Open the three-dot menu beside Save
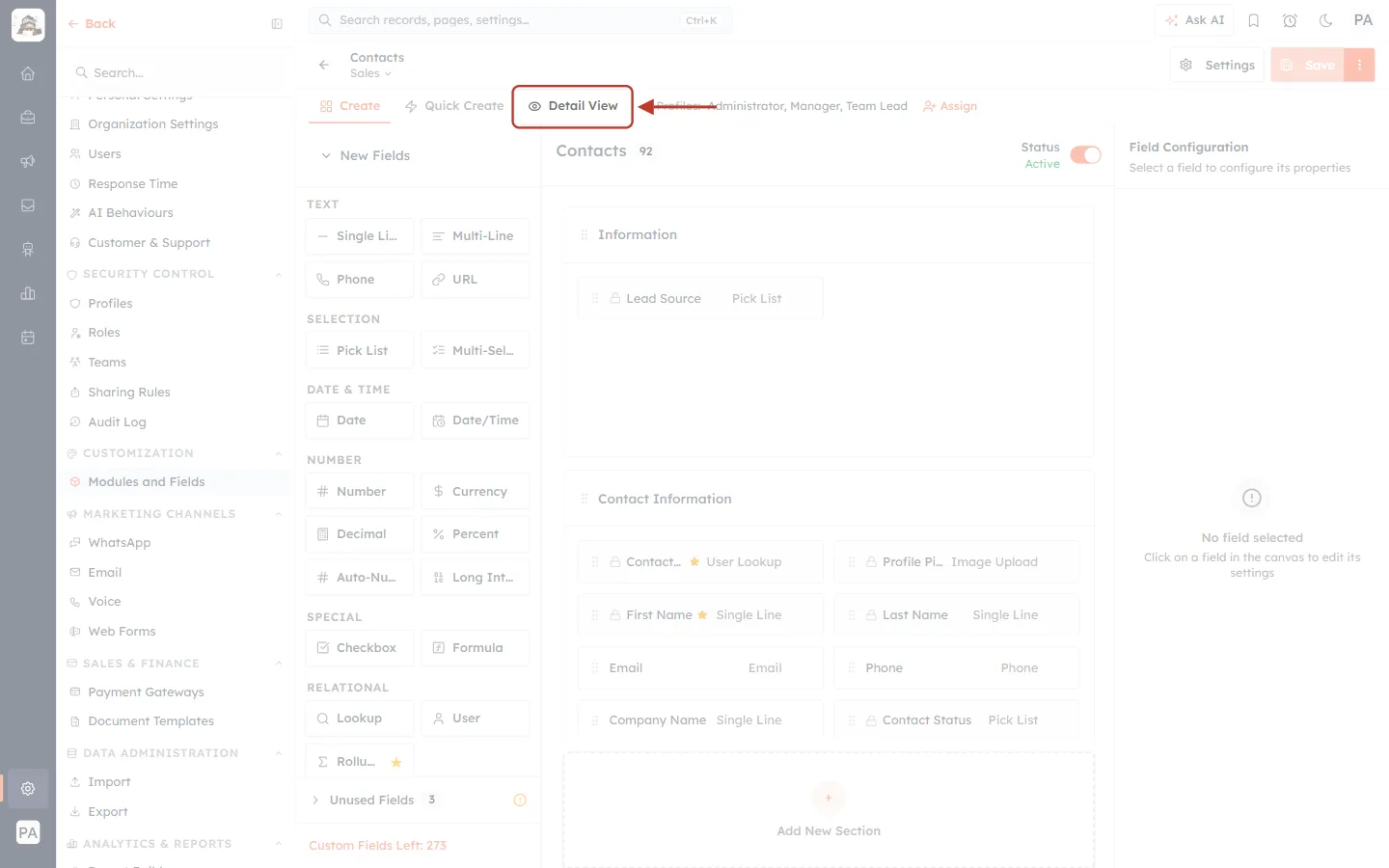Image resolution: width=1389 pixels, height=868 pixels. click(x=1359, y=65)
